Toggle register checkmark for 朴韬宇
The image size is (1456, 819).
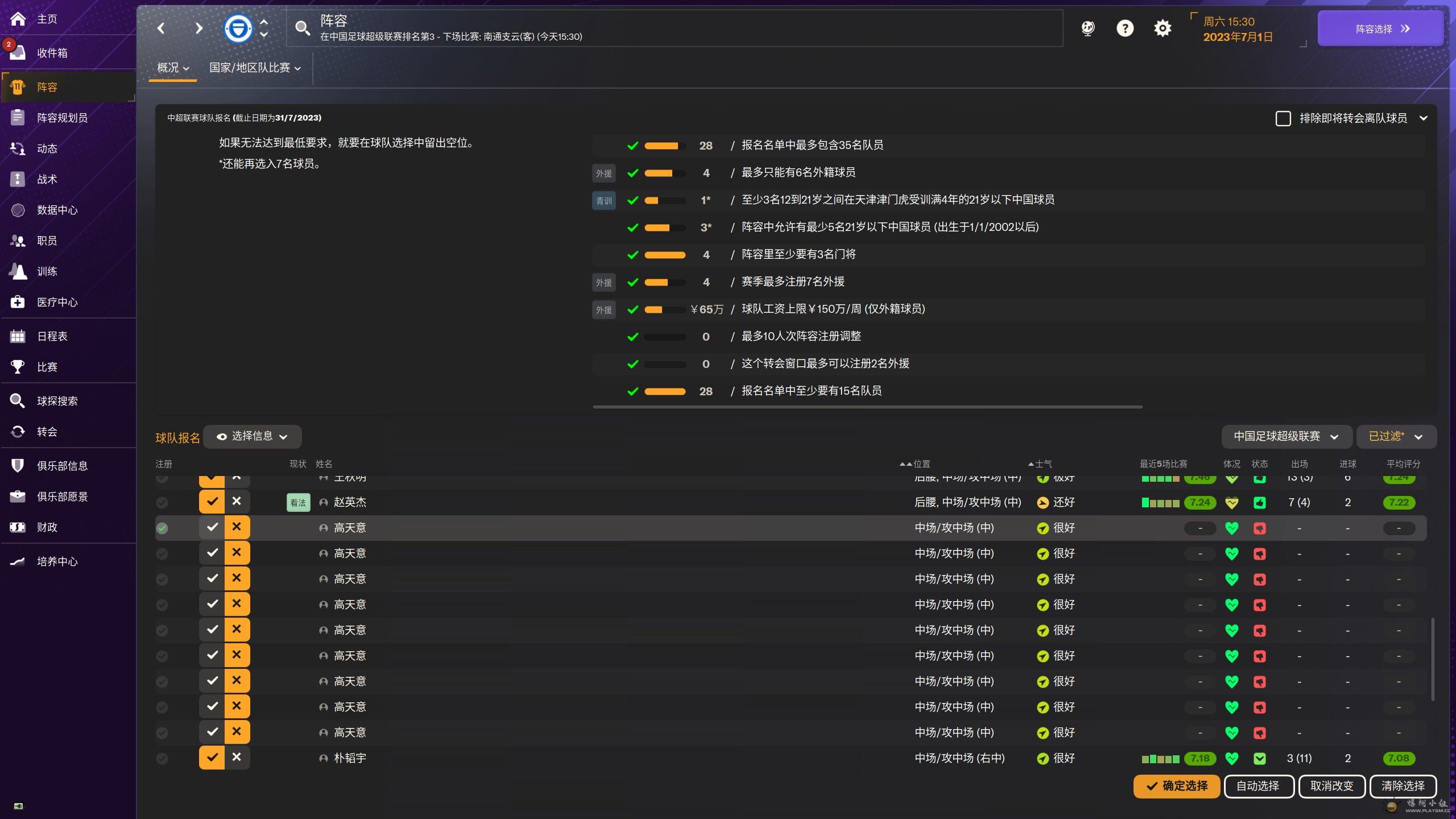pos(212,758)
